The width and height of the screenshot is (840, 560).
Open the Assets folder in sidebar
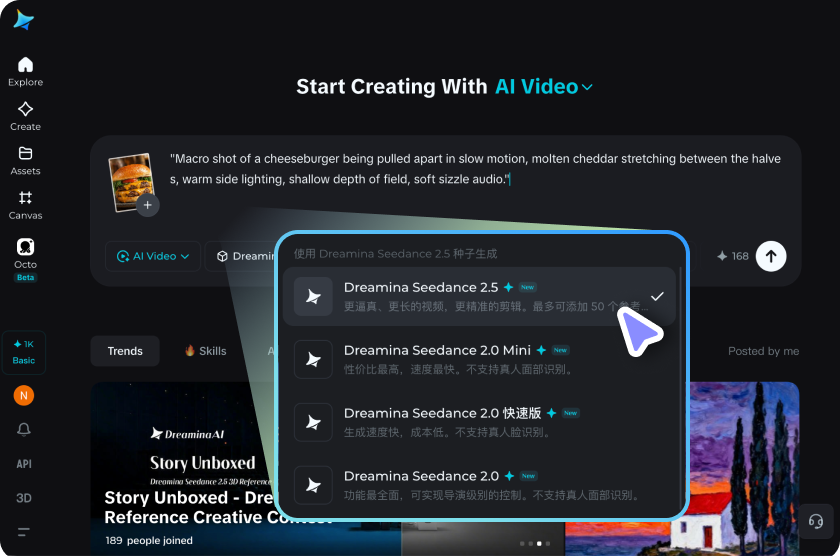tap(25, 161)
